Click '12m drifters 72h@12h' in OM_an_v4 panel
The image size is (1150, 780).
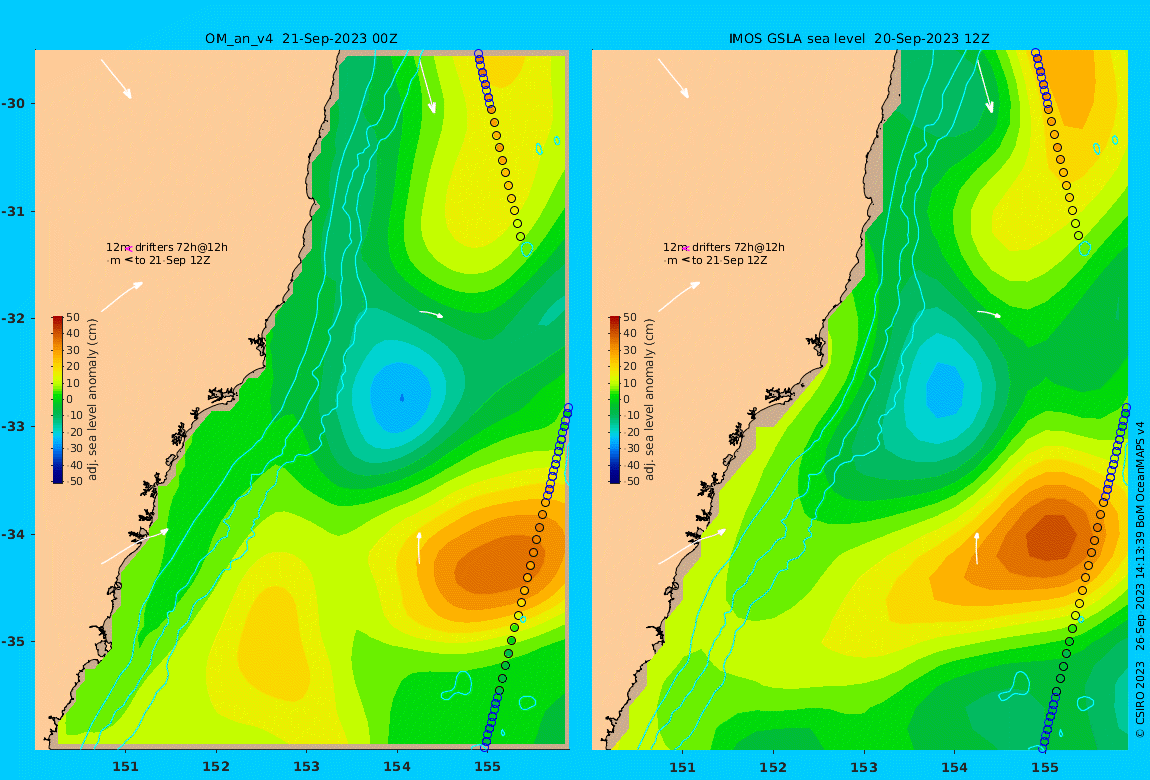[166, 247]
